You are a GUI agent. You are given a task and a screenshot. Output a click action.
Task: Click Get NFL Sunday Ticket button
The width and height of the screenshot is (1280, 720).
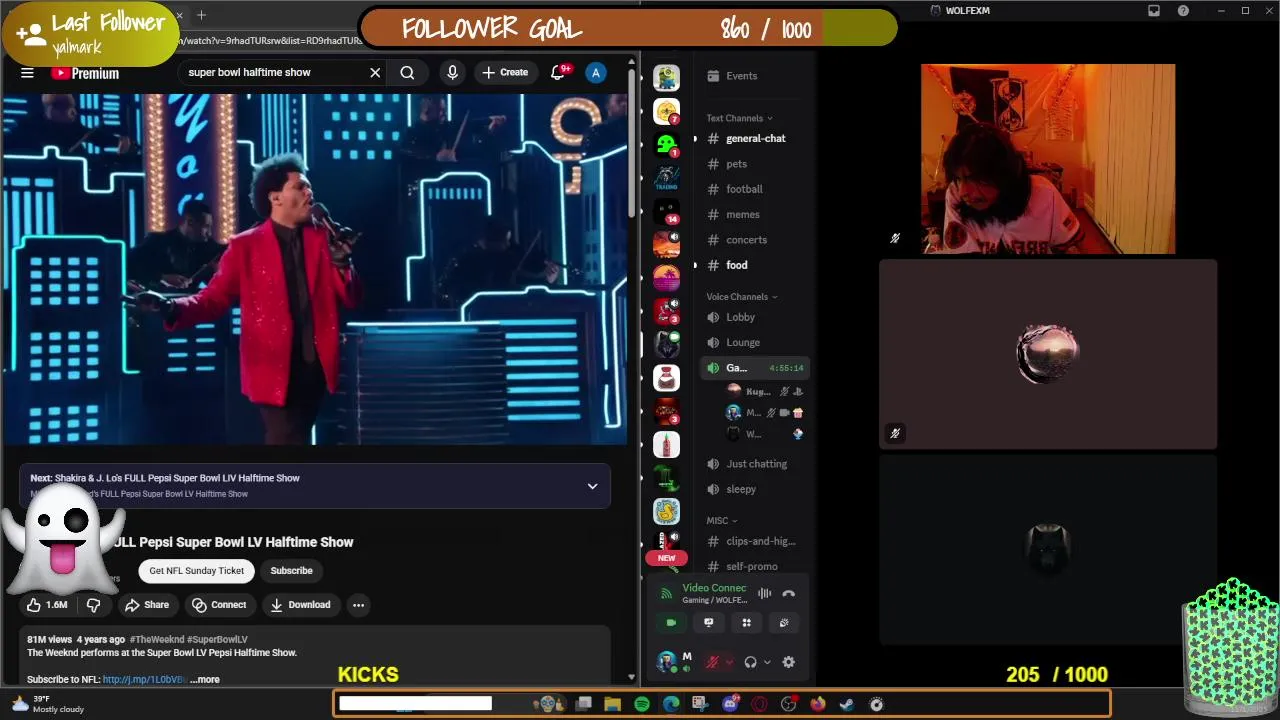[x=197, y=570]
